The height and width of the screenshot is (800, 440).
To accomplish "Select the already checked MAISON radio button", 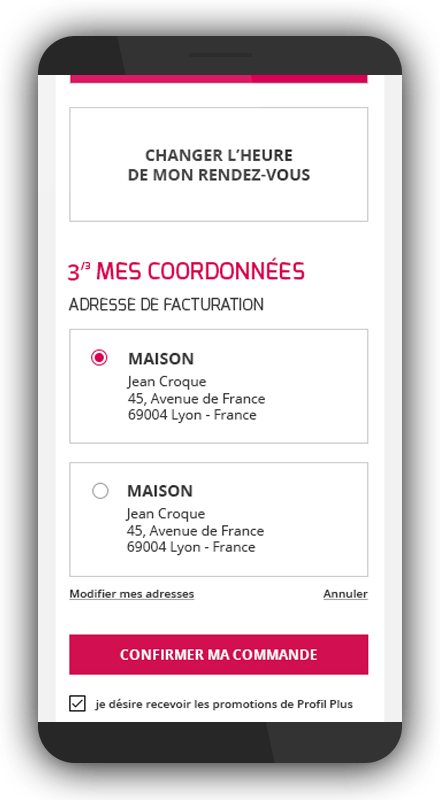I will [100, 358].
